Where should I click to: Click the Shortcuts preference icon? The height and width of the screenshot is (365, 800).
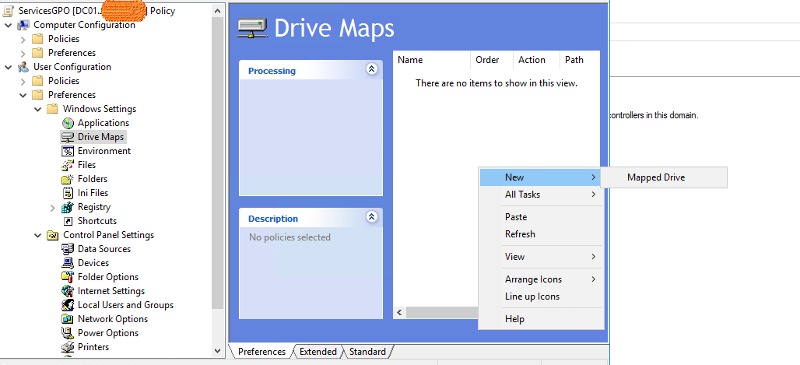[x=68, y=221]
